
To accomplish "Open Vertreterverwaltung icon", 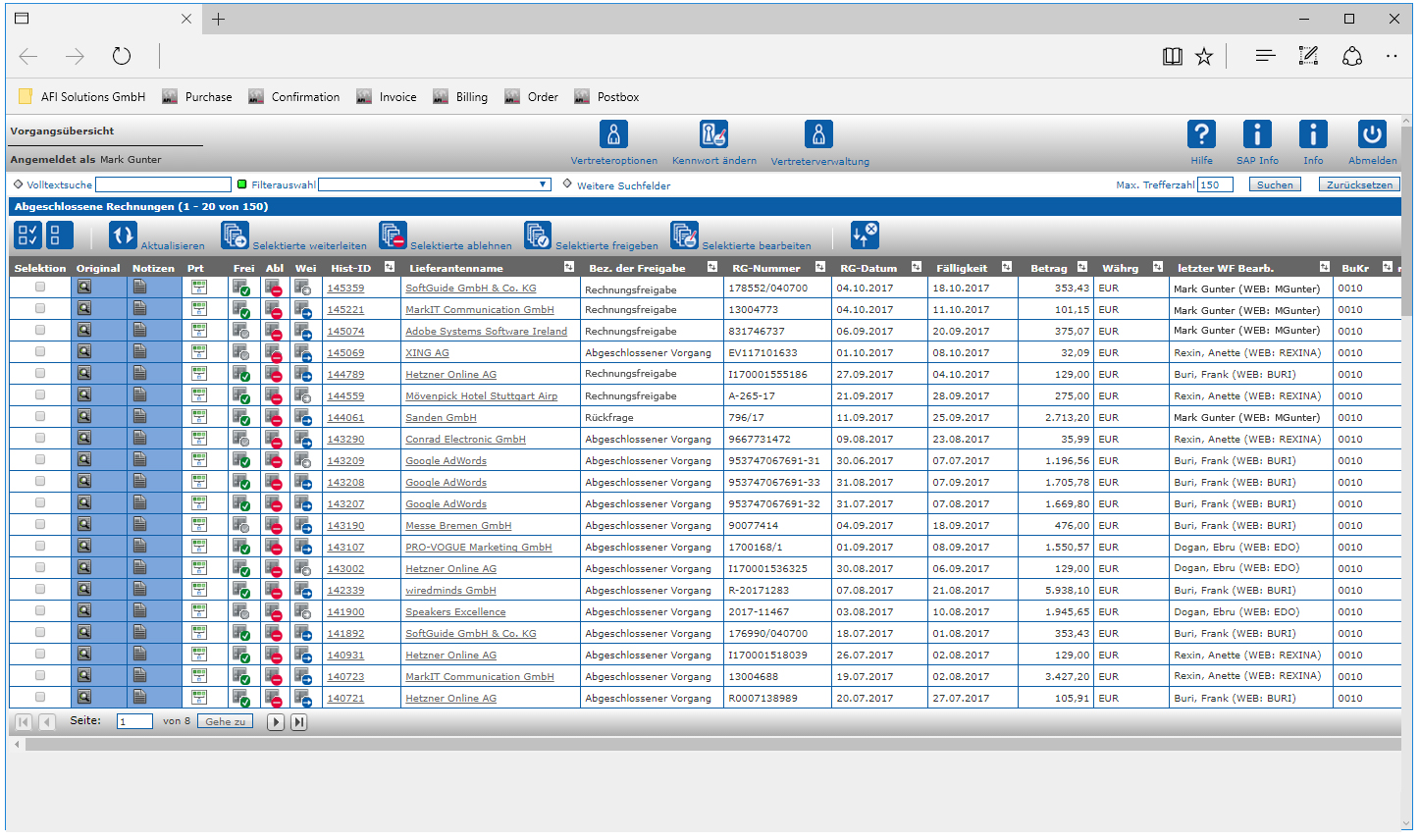I will [x=818, y=134].
